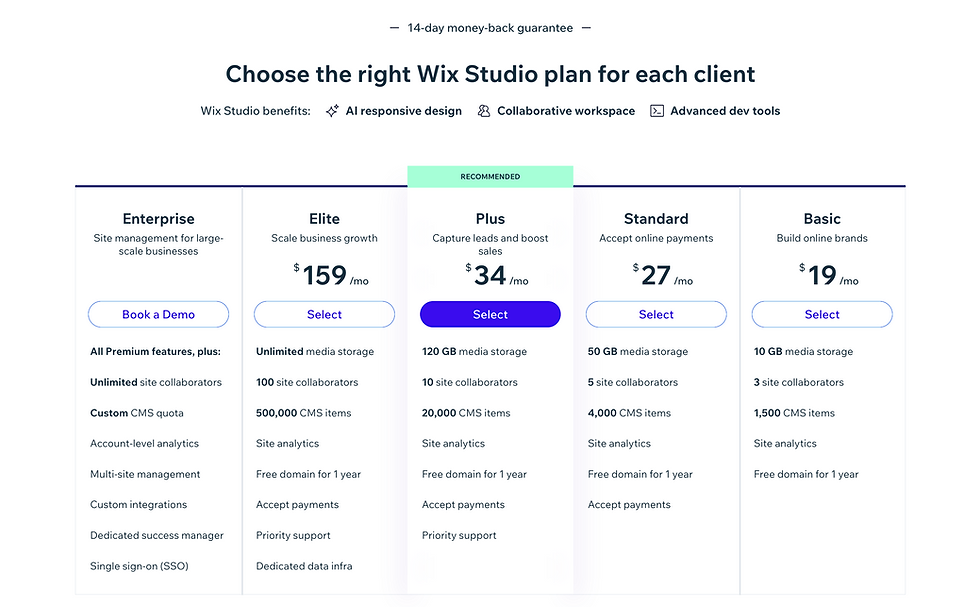This screenshot has width=980, height=607.
Task: Click the Advanced dev tools terminal icon
Action: (657, 111)
